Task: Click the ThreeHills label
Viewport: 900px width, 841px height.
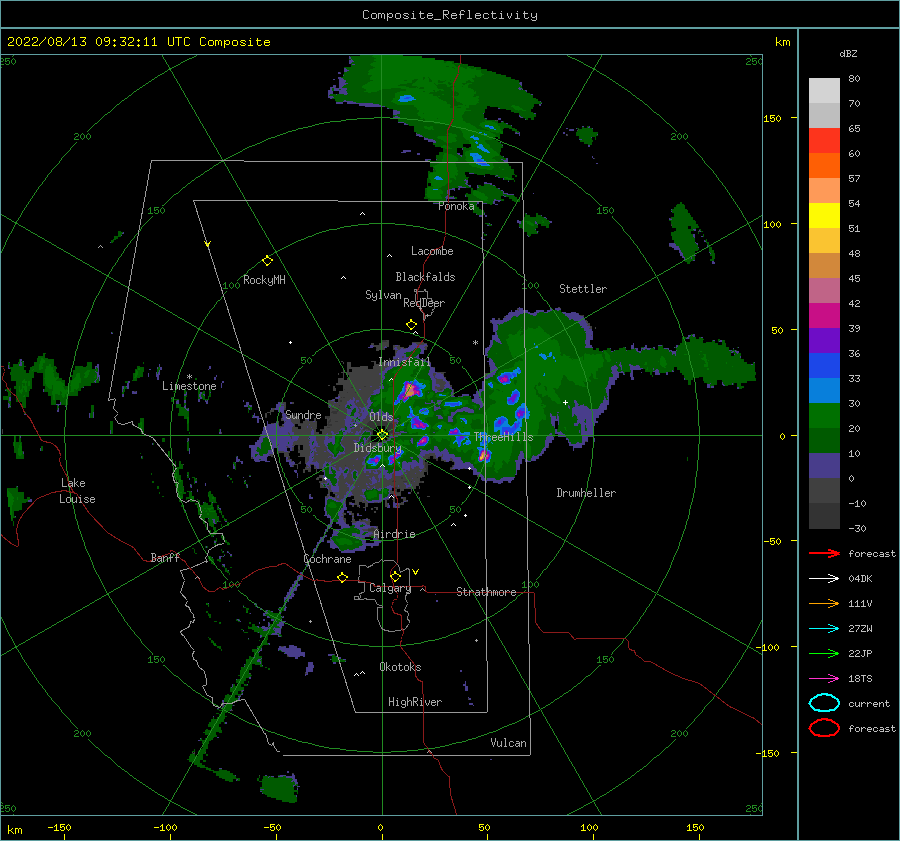Action: click(x=503, y=437)
